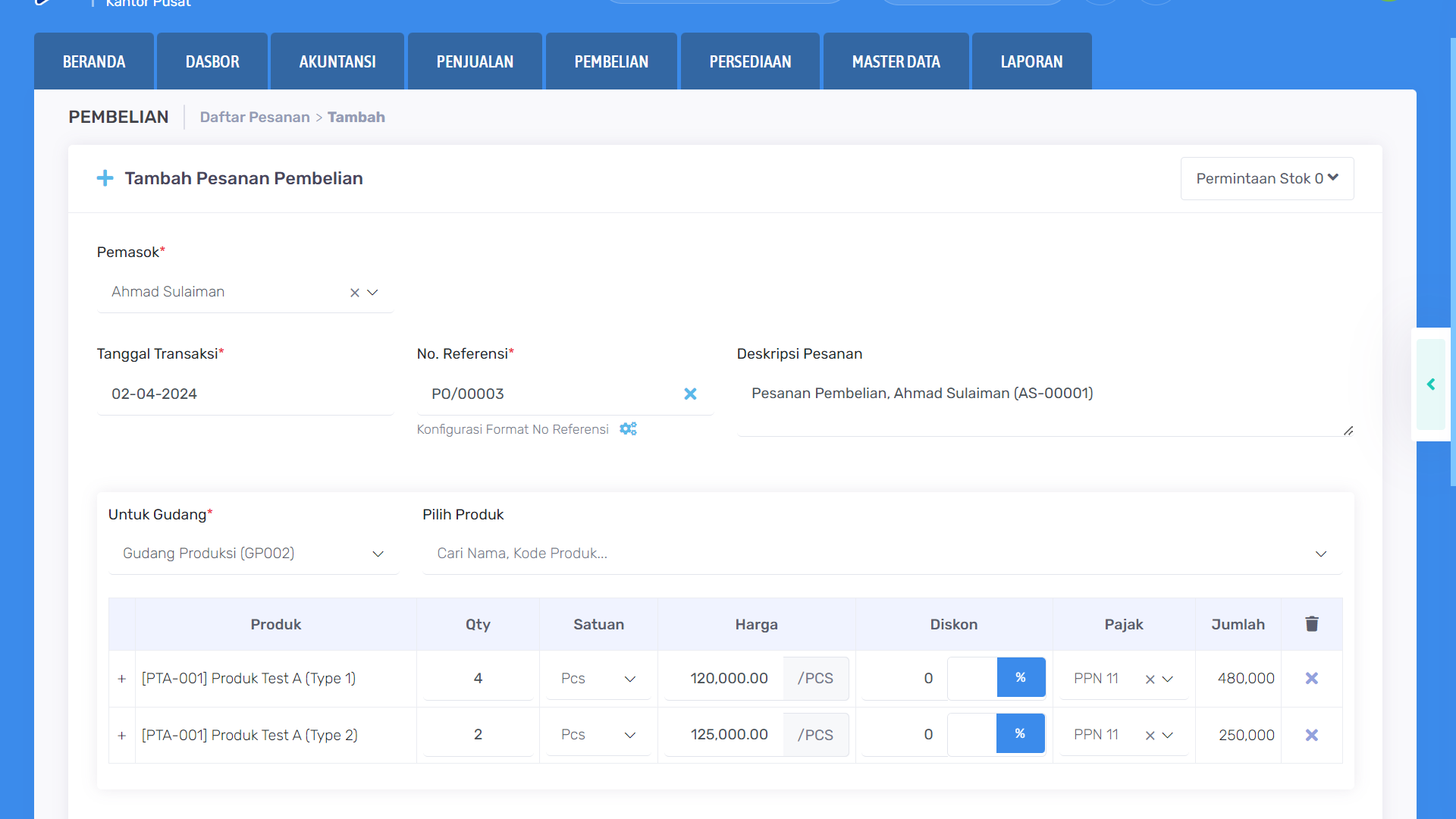Viewport: 1456px width, 819px height.
Task: Open Konfigurasi Format No Referensi link
Action: [x=513, y=429]
